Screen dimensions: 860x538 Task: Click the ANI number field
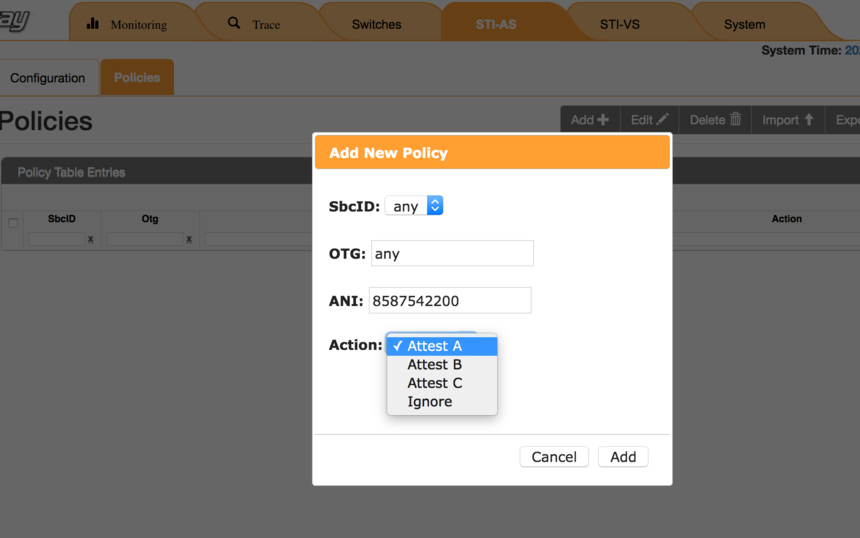(x=450, y=301)
